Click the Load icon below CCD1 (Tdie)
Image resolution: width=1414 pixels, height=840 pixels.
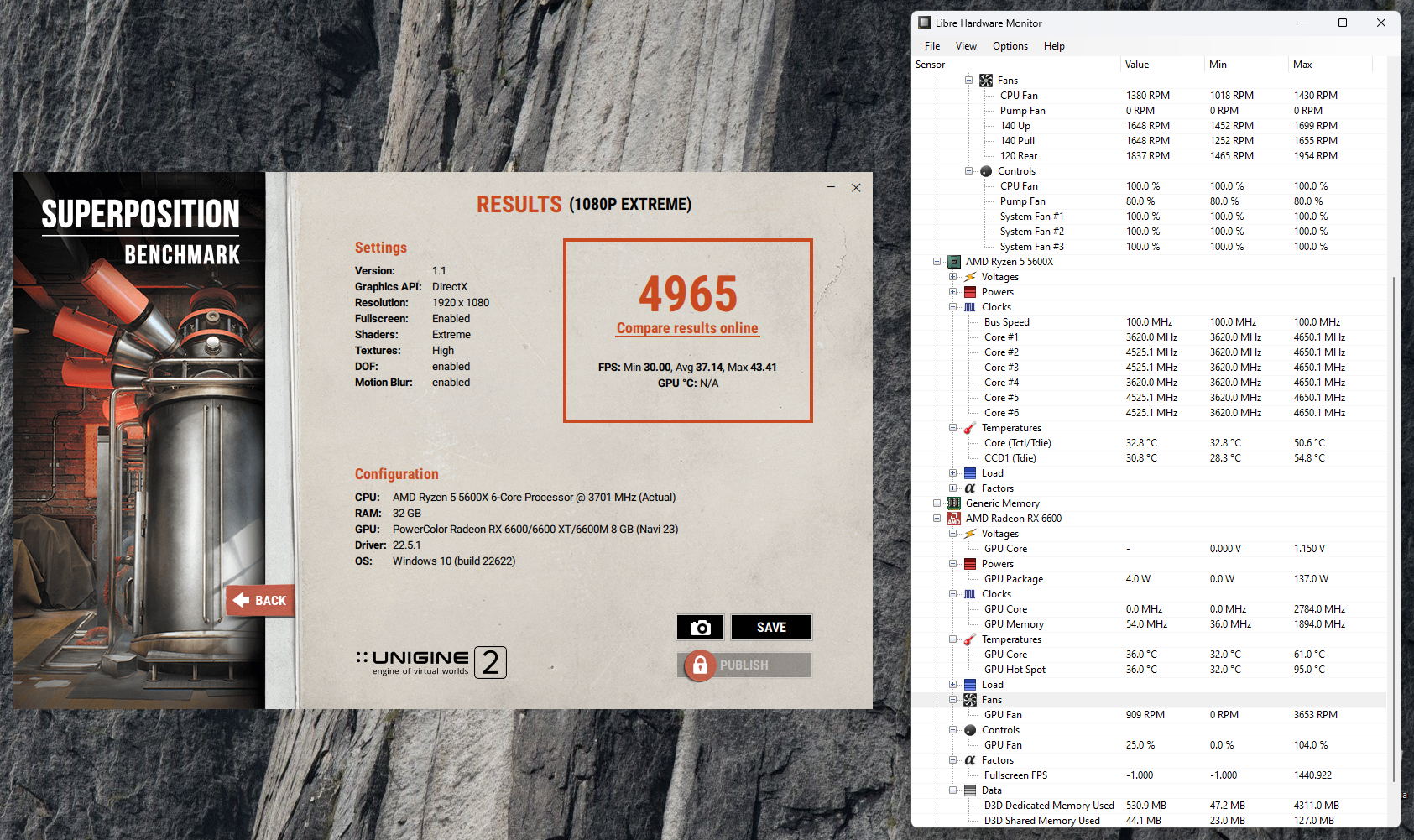[x=970, y=473]
